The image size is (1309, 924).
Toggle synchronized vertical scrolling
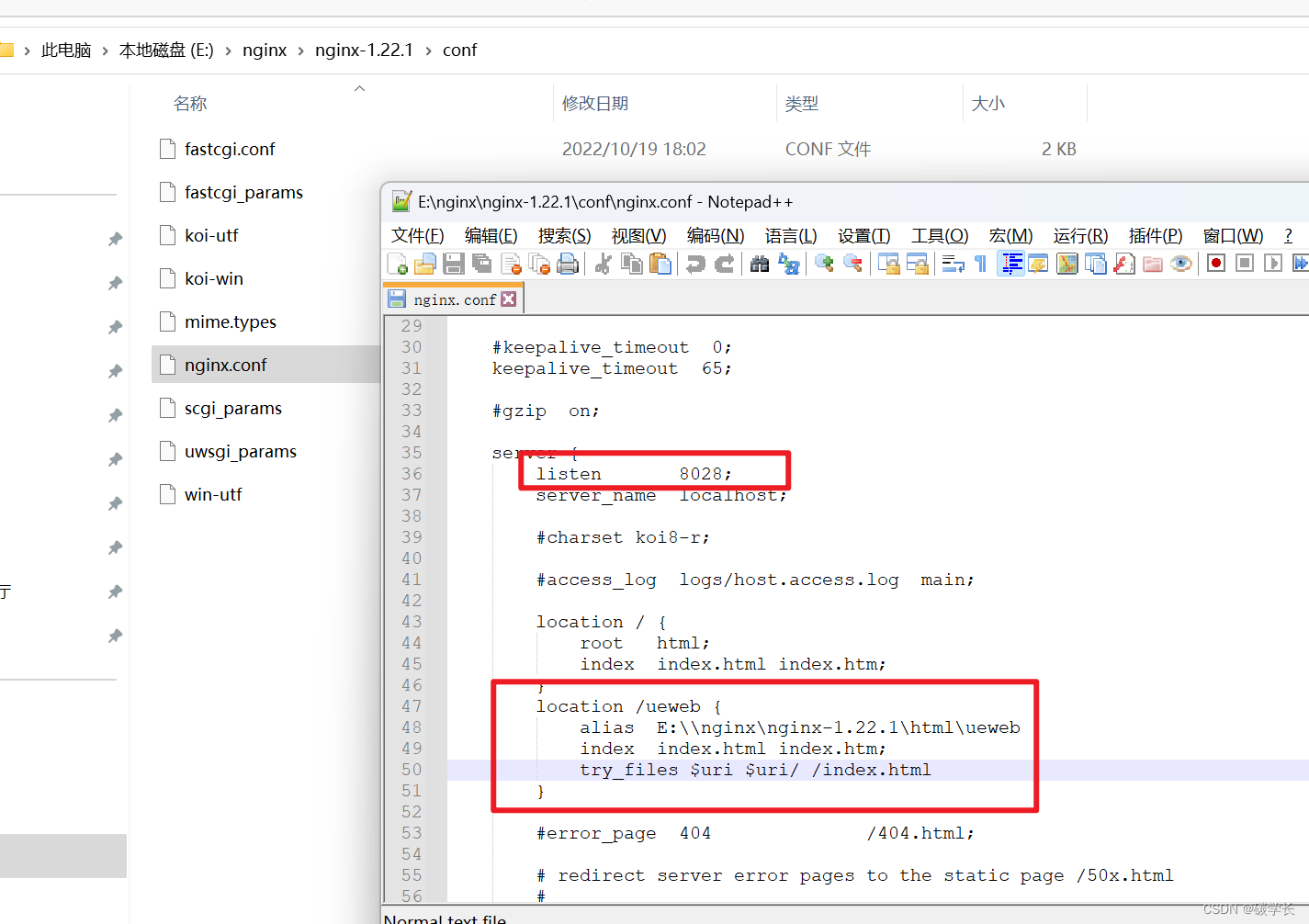click(x=888, y=265)
